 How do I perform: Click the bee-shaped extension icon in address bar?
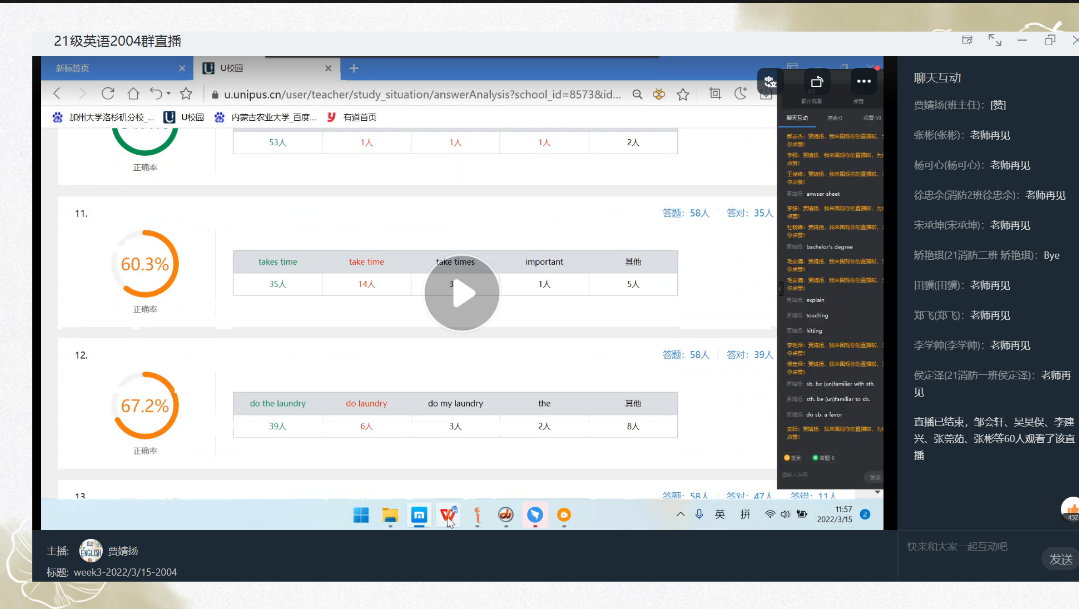(659, 94)
